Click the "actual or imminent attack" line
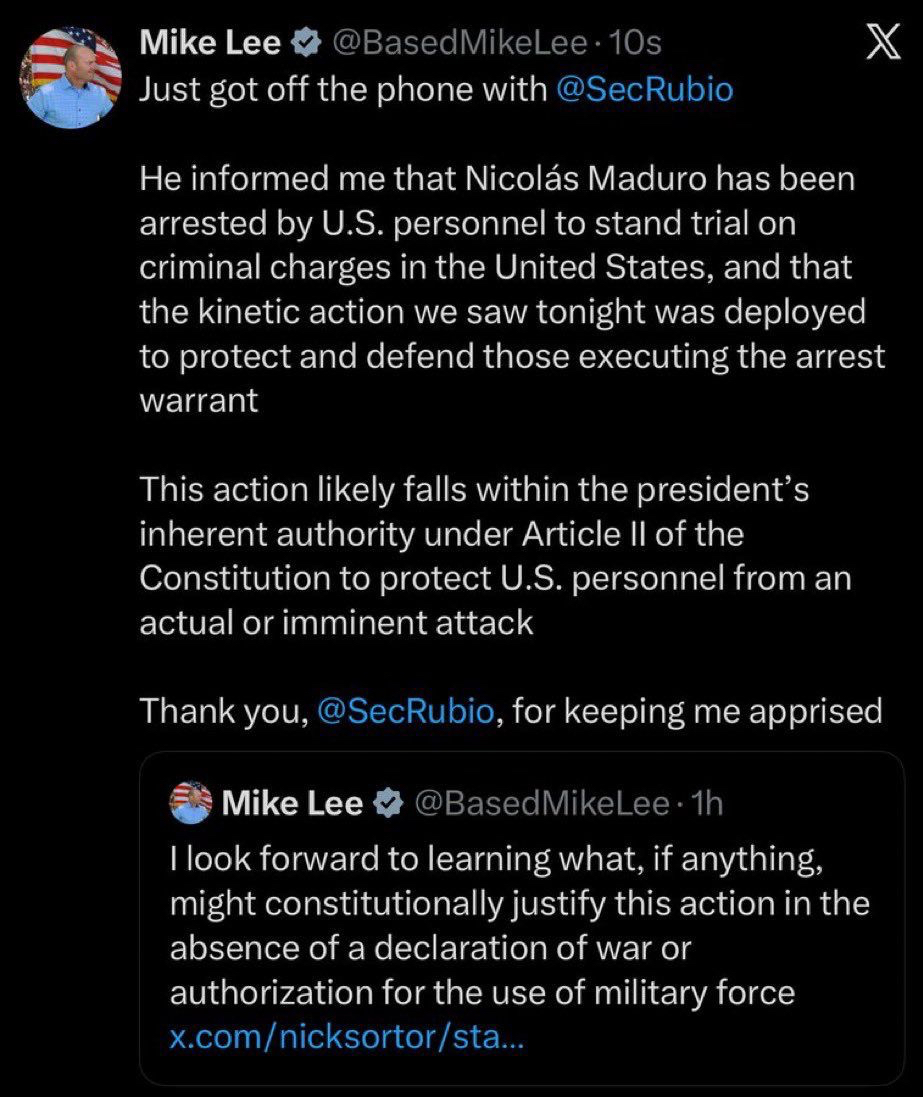Image resolution: width=923 pixels, height=1097 pixels. point(336,622)
